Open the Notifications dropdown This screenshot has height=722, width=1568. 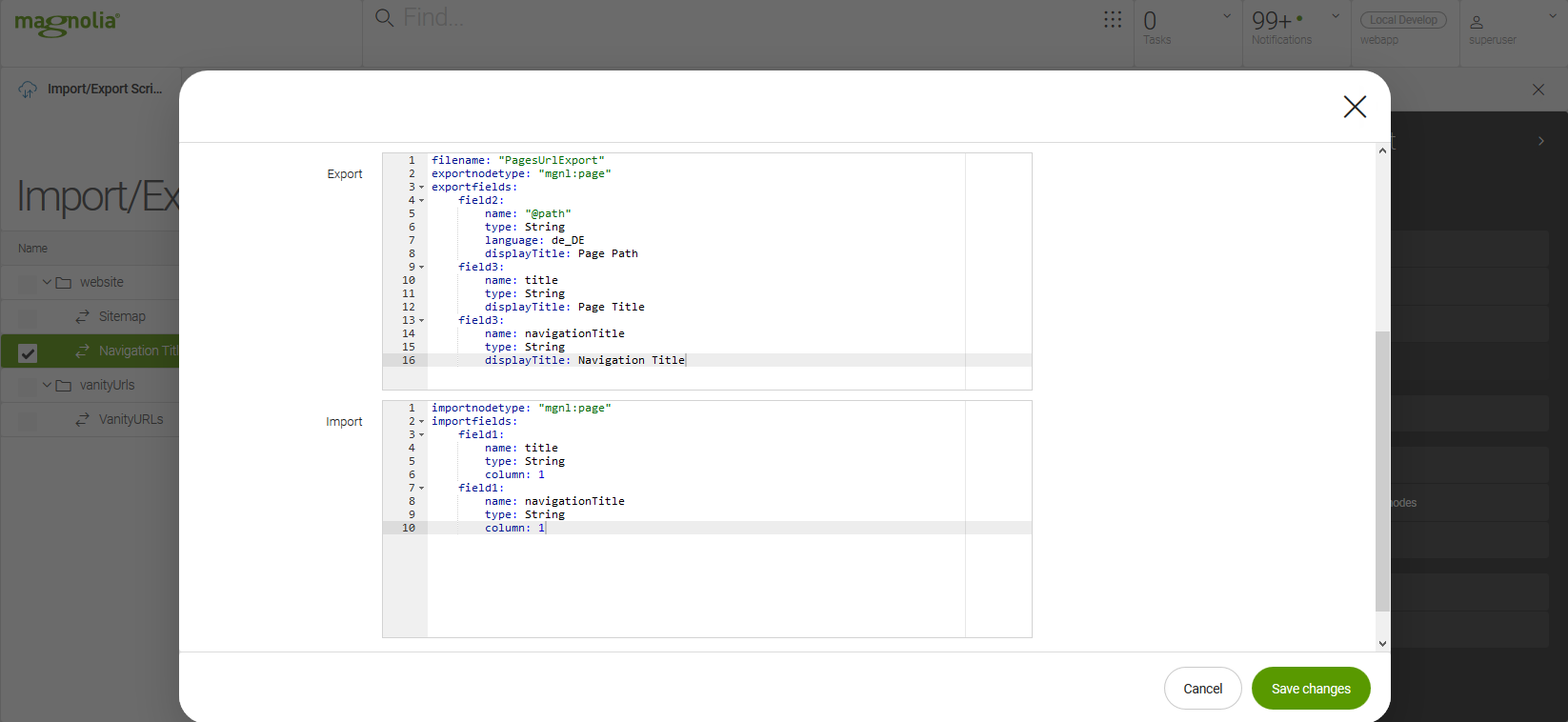tap(1335, 16)
